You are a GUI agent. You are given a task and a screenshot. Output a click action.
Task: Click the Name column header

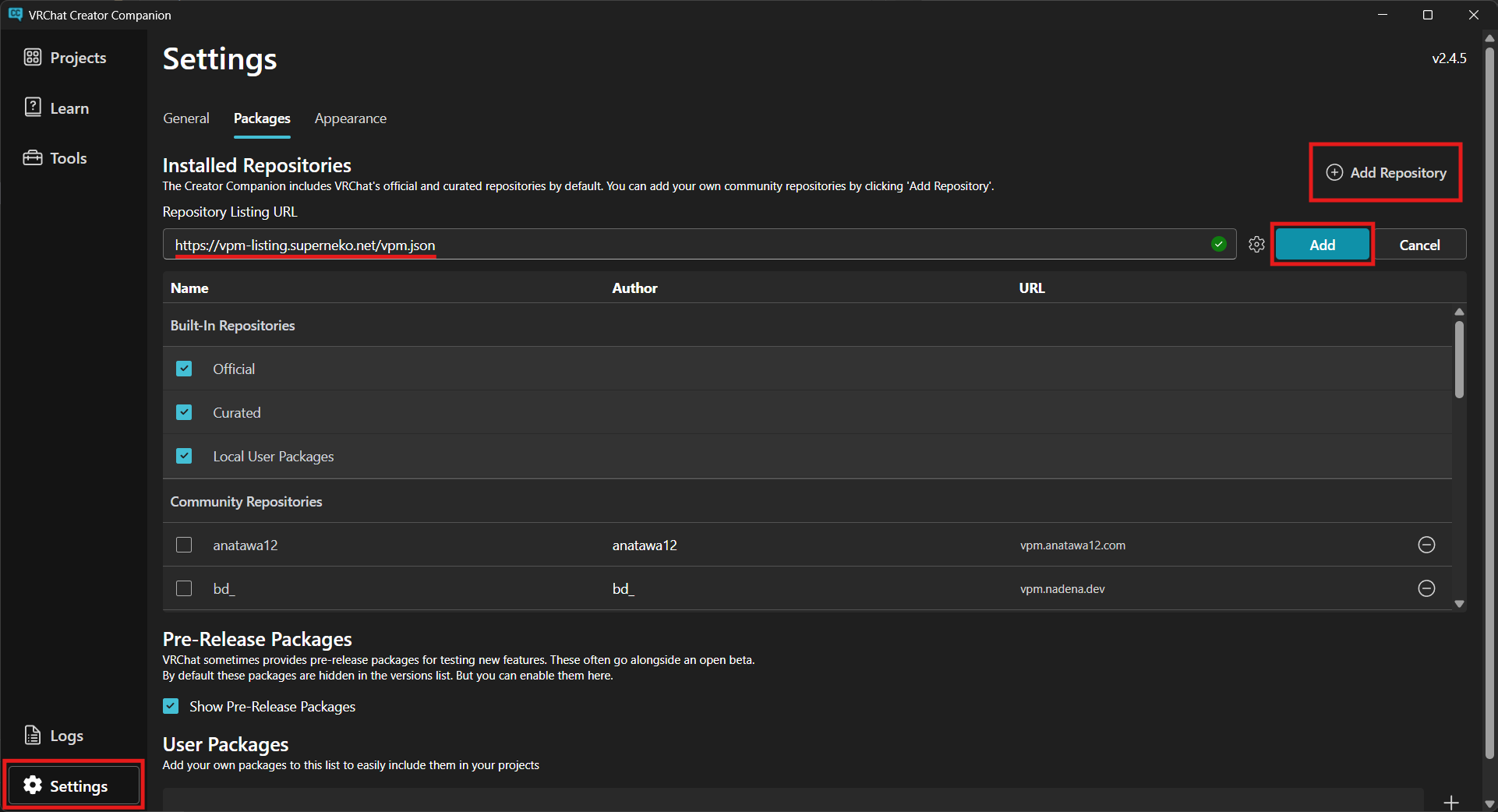(189, 288)
